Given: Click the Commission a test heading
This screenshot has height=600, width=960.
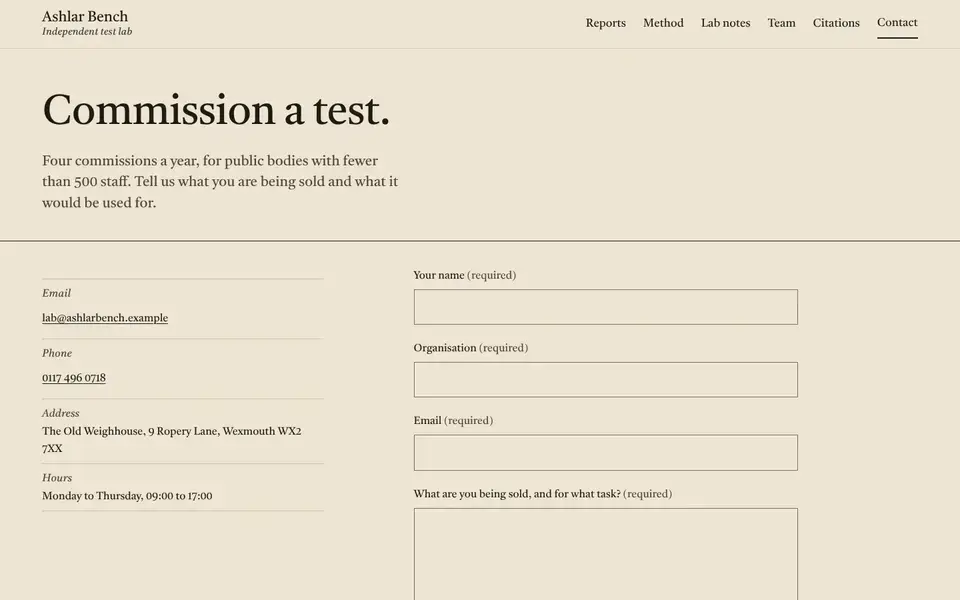Looking at the screenshot, I should pyautogui.click(x=216, y=110).
